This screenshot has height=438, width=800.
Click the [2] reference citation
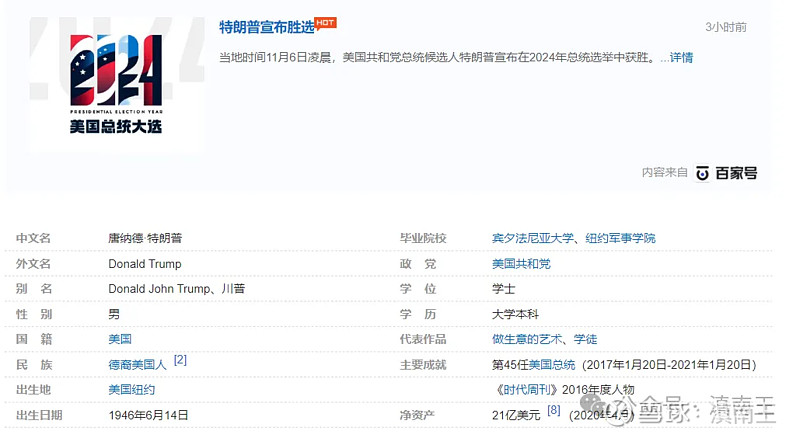[180, 360]
